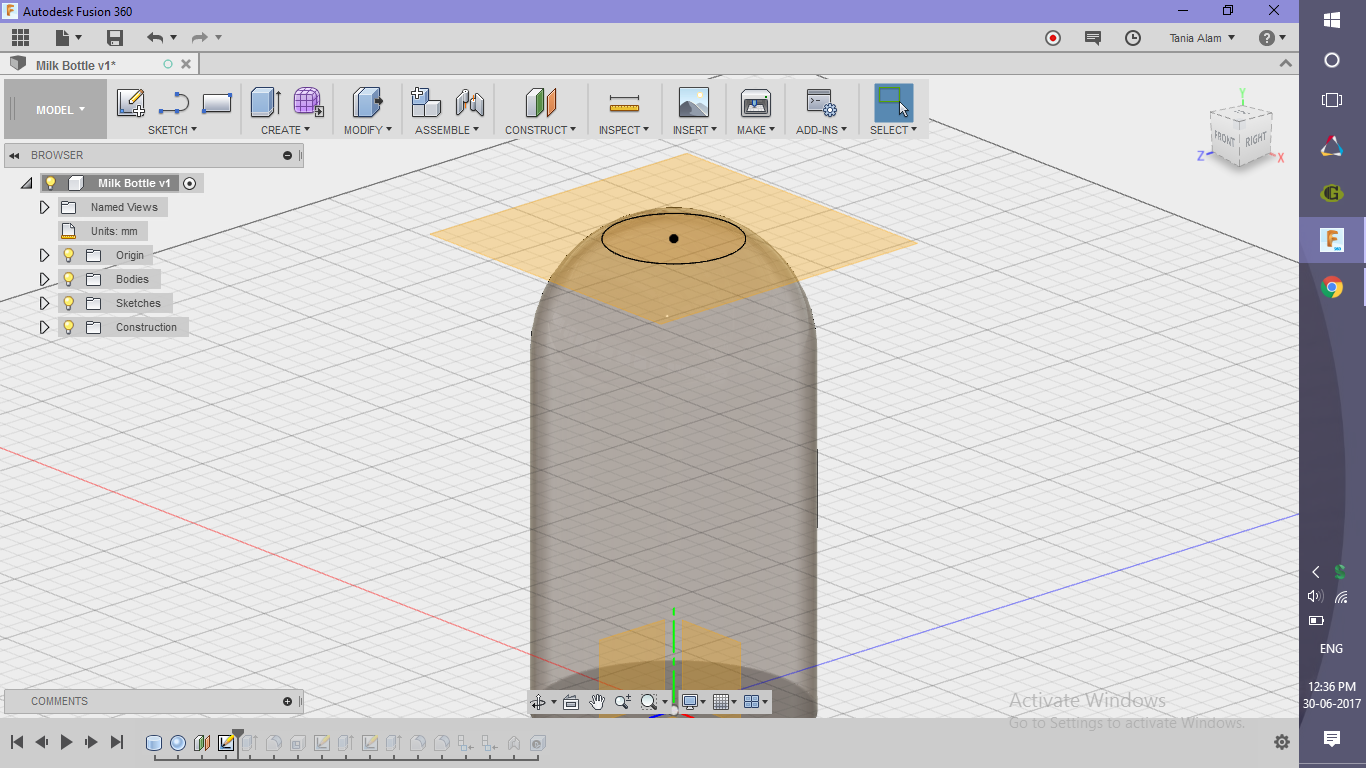The width and height of the screenshot is (1366, 768).
Task: Collapse the Browser panel arrows
Action: [x=14, y=155]
